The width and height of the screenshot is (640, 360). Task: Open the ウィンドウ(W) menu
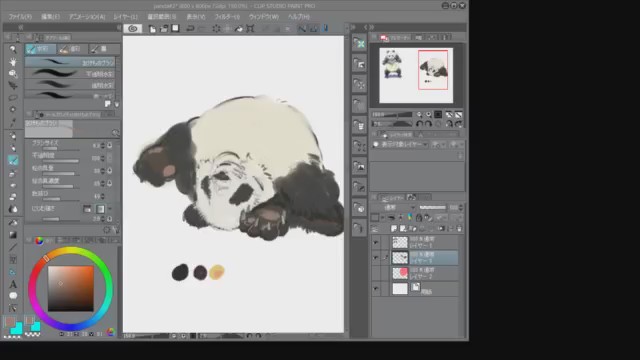point(264,17)
